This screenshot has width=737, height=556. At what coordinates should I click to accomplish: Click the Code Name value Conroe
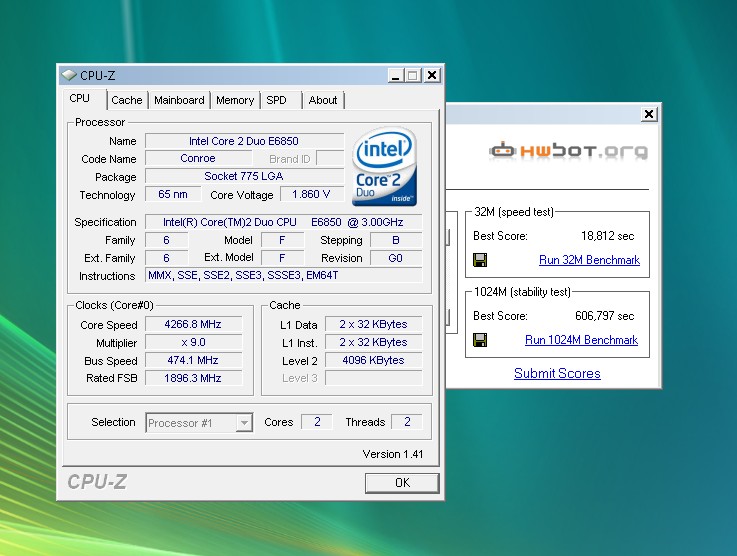pos(198,158)
